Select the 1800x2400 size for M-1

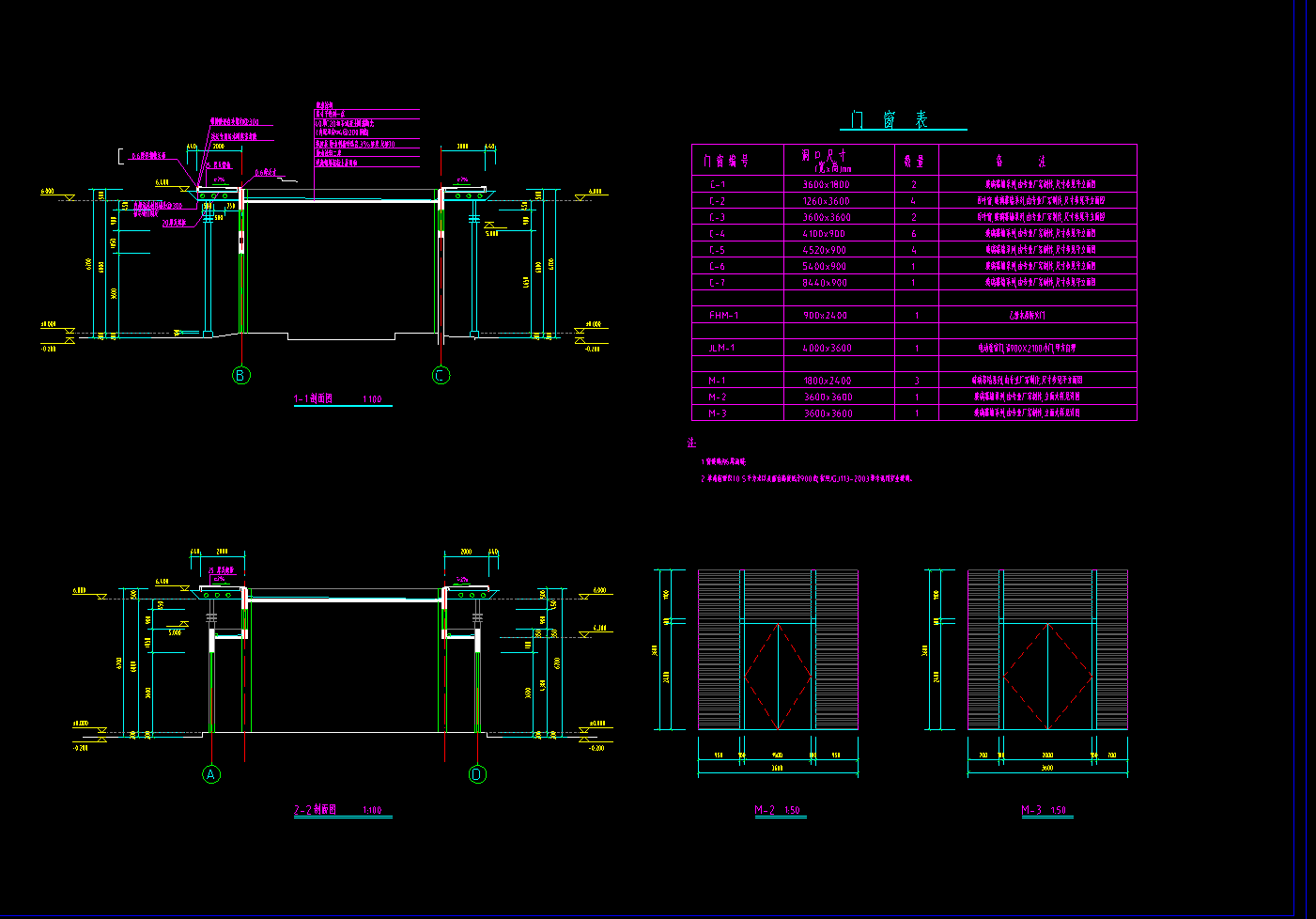click(x=827, y=381)
